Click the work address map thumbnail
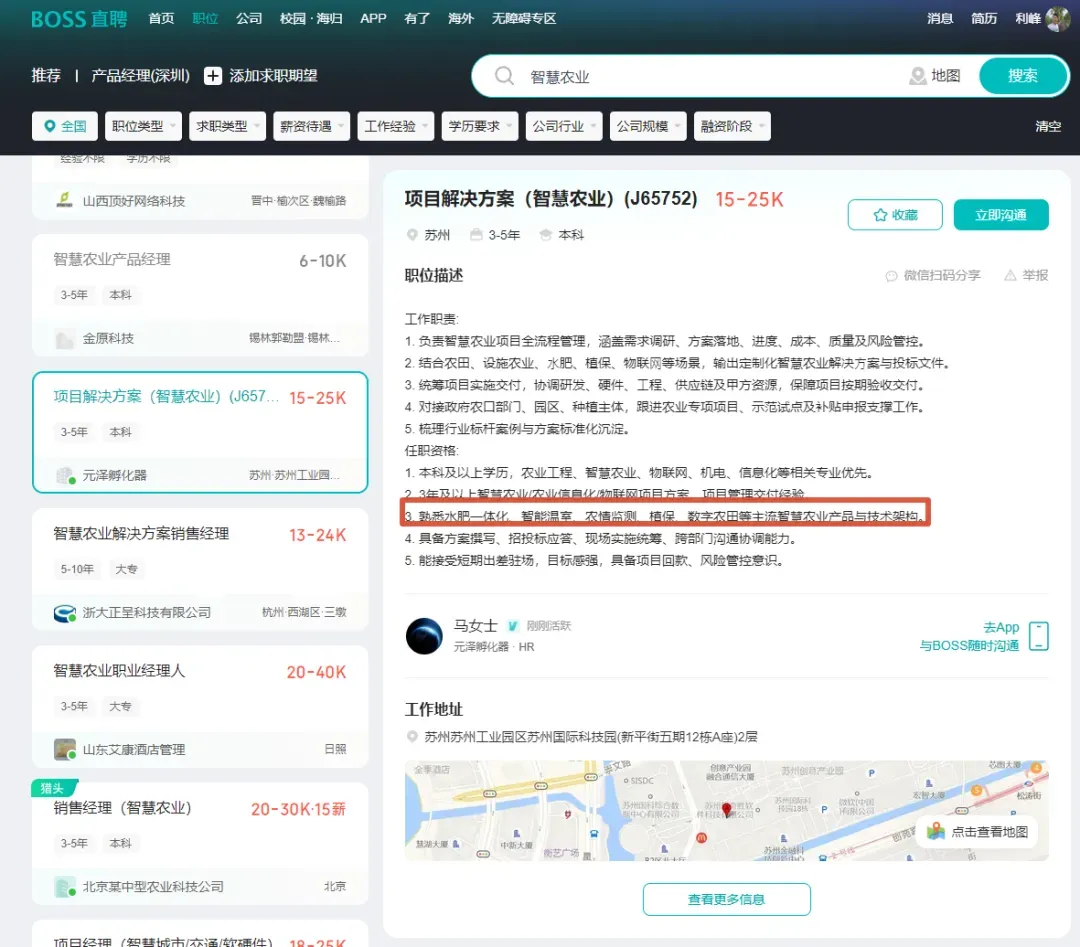Viewport: 1080px width, 947px height. [x=727, y=811]
